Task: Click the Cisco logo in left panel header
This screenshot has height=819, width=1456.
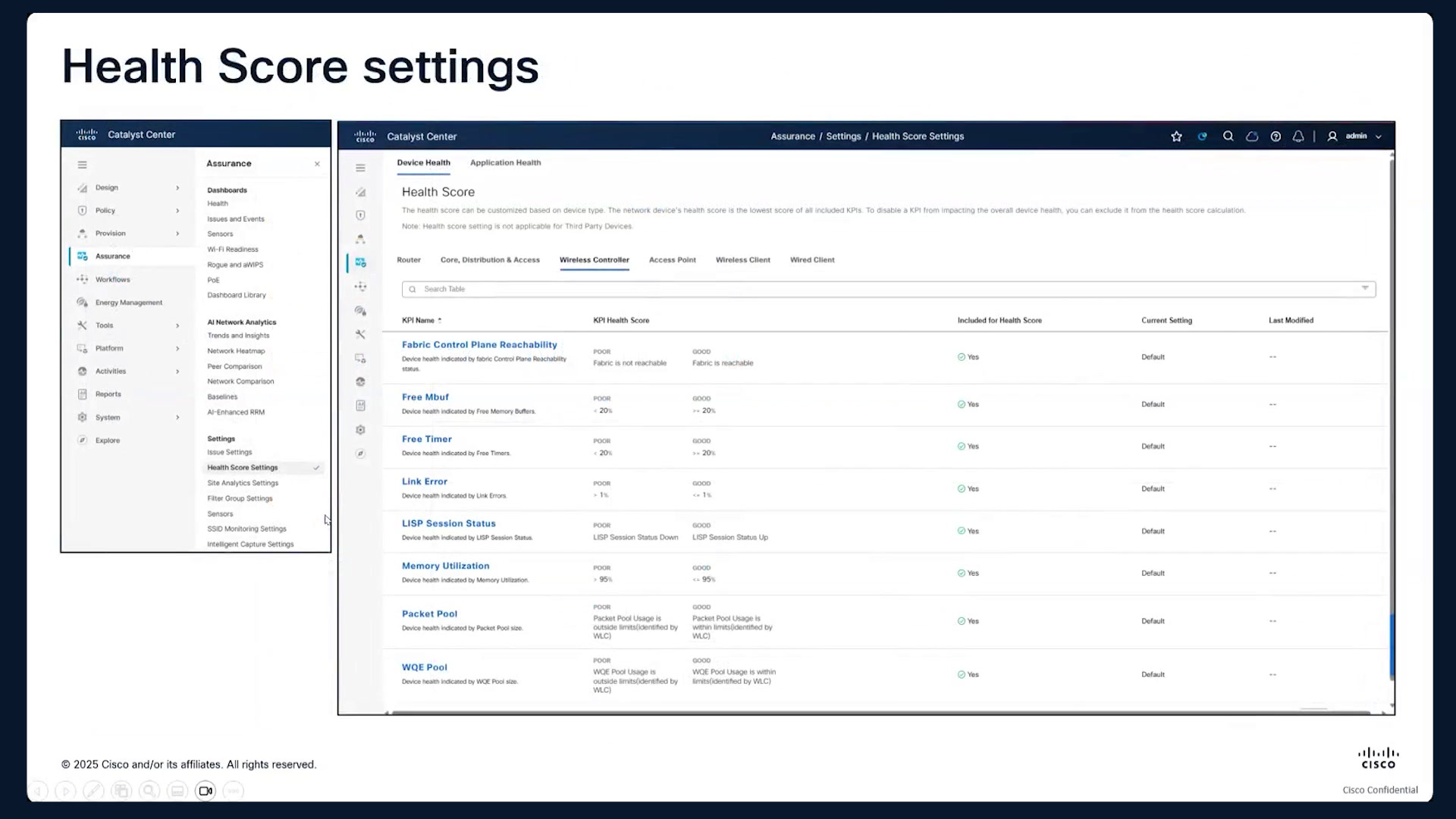Action: (x=86, y=135)
